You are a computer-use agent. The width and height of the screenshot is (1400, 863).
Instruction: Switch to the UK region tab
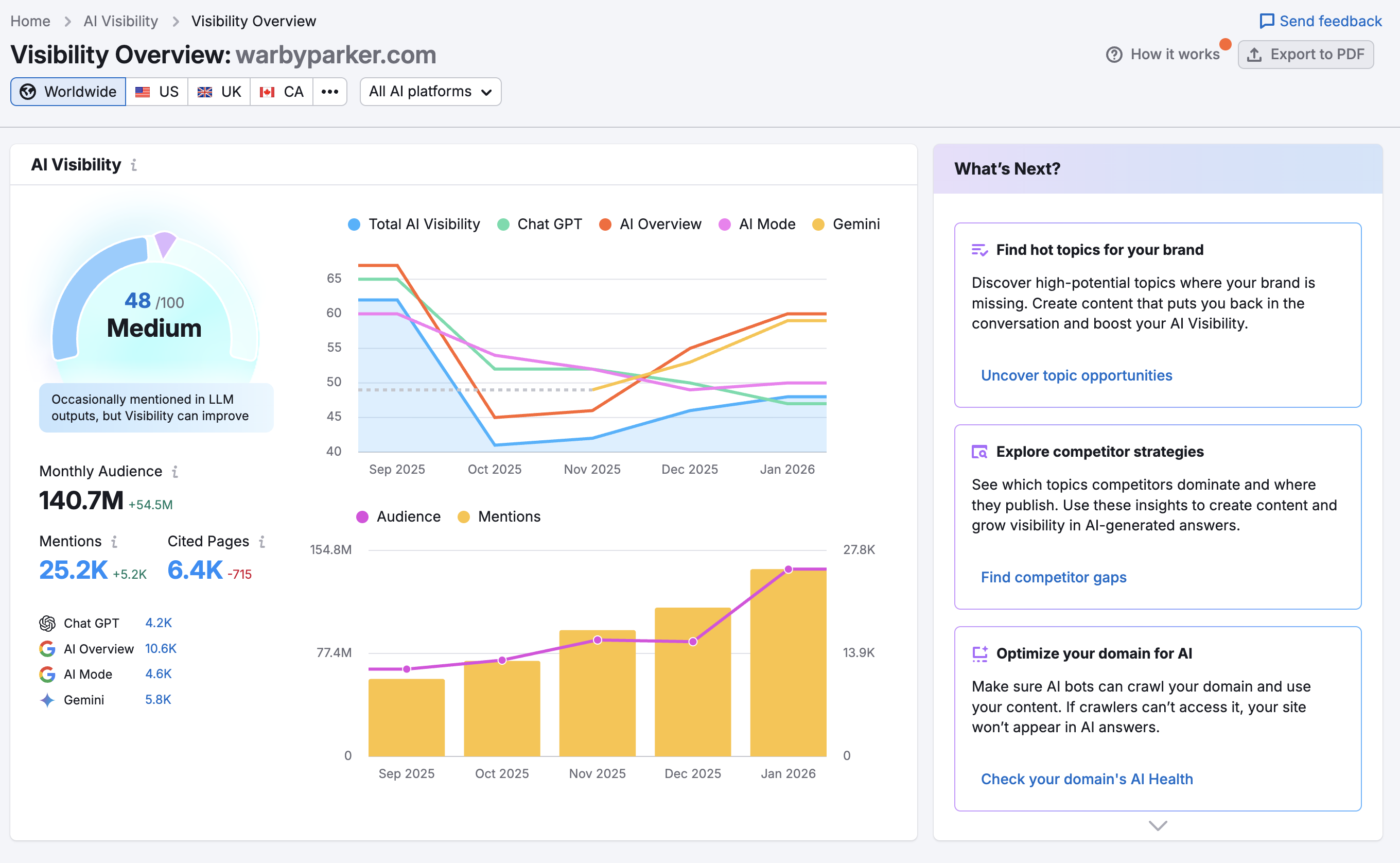coord(219,92)
